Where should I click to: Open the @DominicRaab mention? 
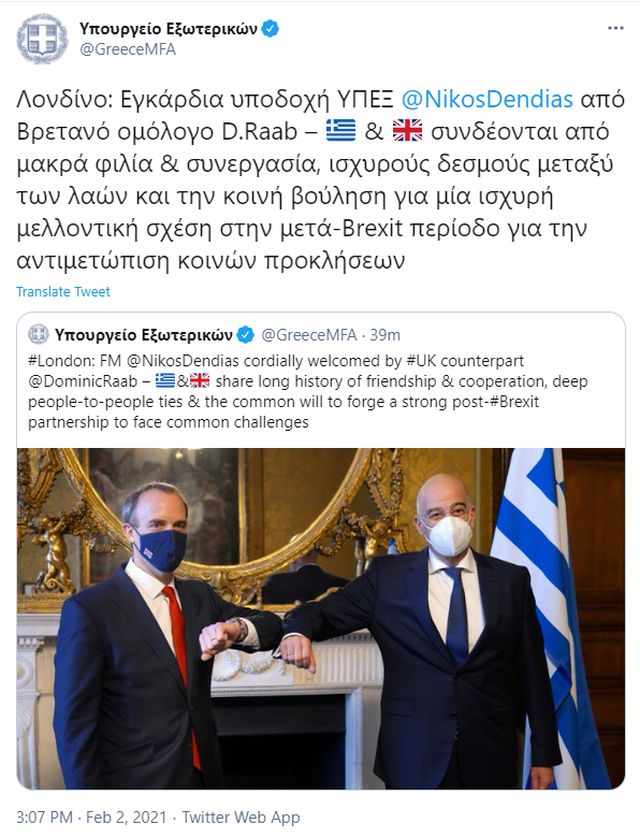[84, 382]
